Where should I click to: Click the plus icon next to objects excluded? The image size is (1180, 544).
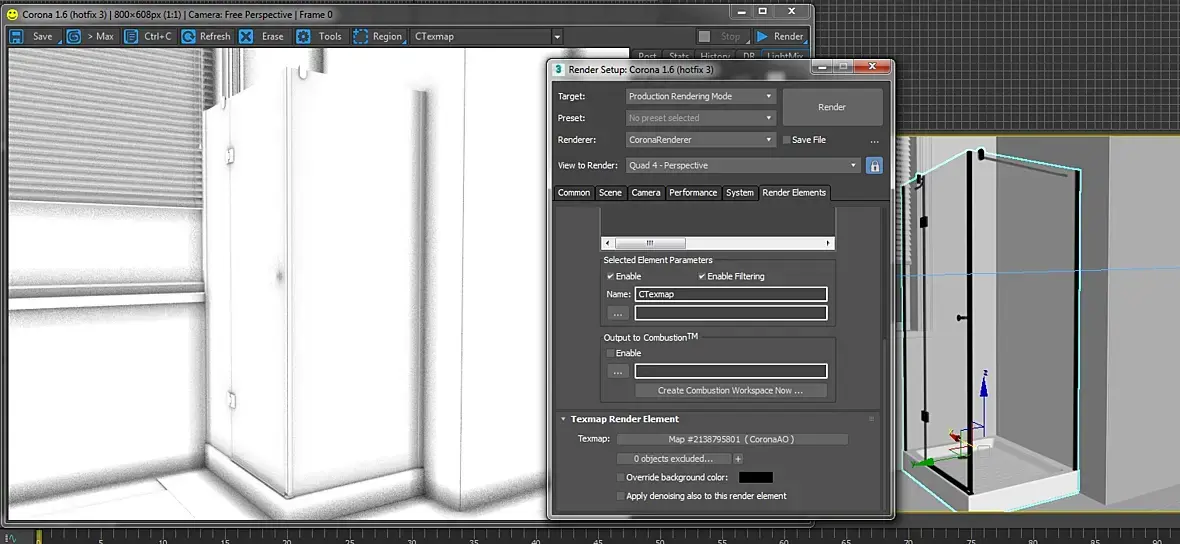(x=738, y=458)
